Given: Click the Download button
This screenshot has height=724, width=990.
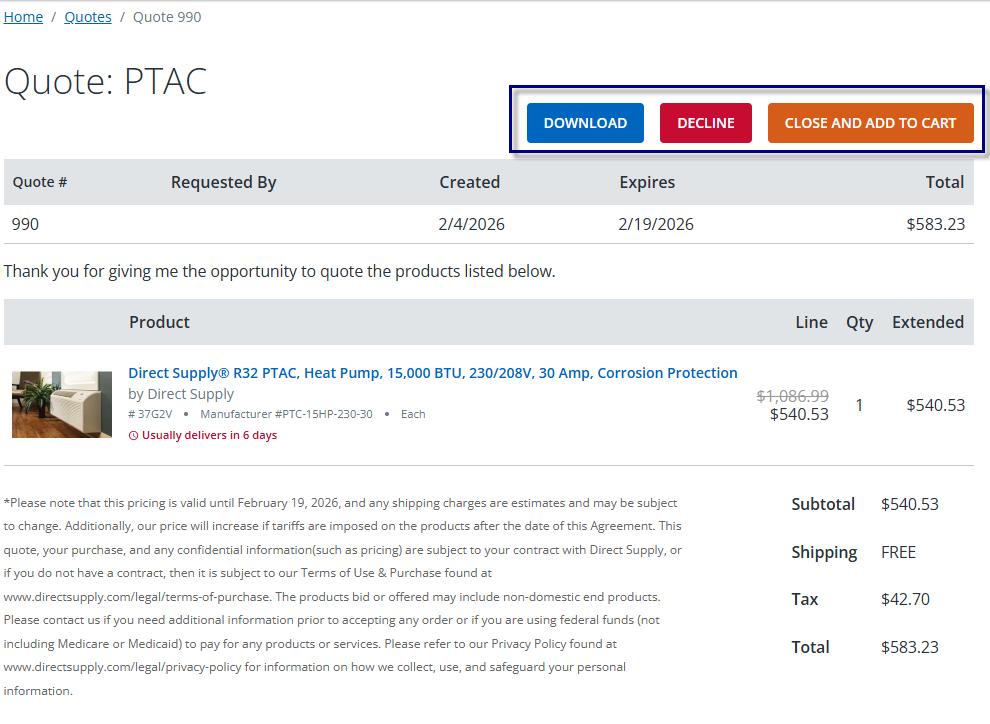Looking at the screenshot, I should 585,123.
